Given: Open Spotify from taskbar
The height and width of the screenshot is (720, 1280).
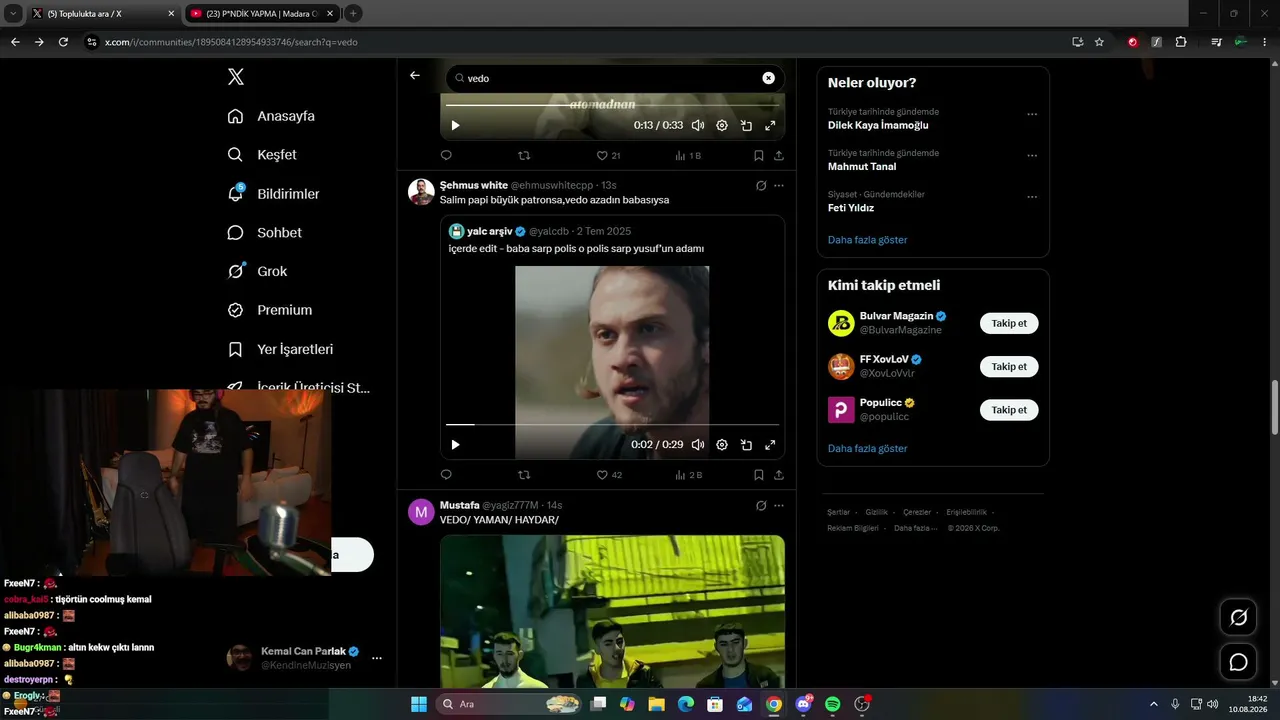Looking at the screenshot, I should coord(833,704).
